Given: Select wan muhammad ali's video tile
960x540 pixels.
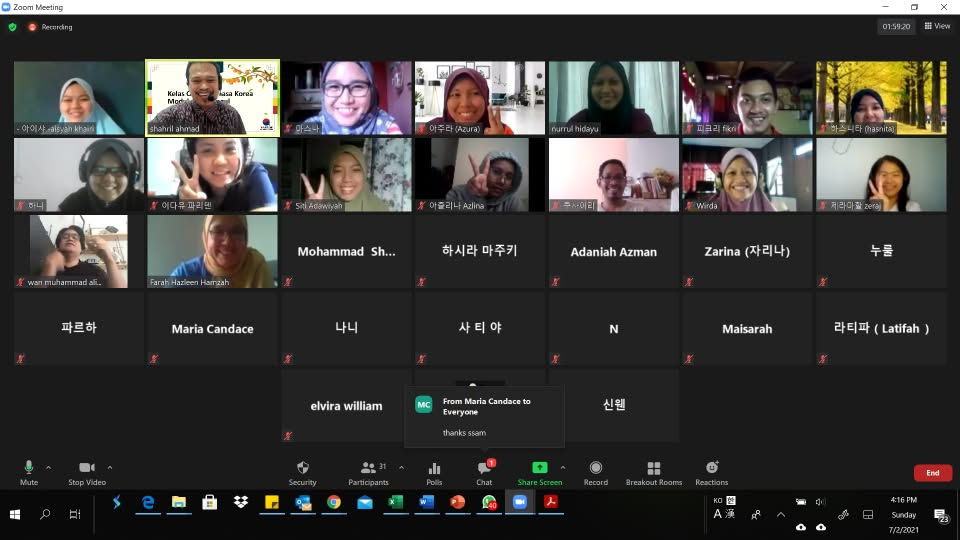Looking at the screenshot, I should click(x=79, y=251).
